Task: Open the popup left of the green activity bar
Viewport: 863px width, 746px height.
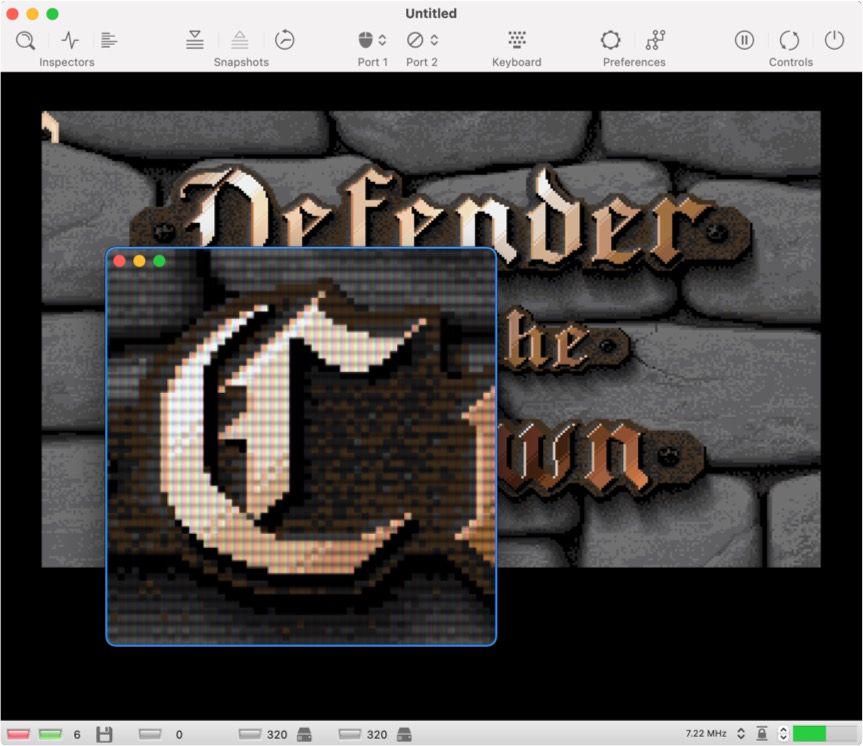Action: [x=783, y=734]
